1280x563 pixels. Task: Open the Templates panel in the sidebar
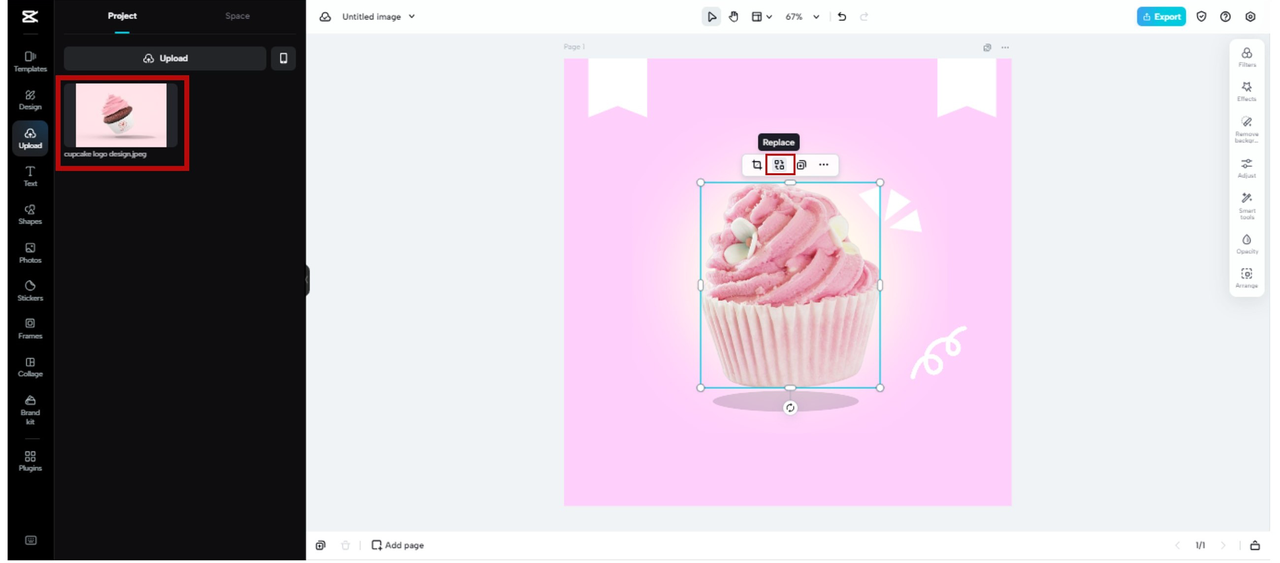30,61
